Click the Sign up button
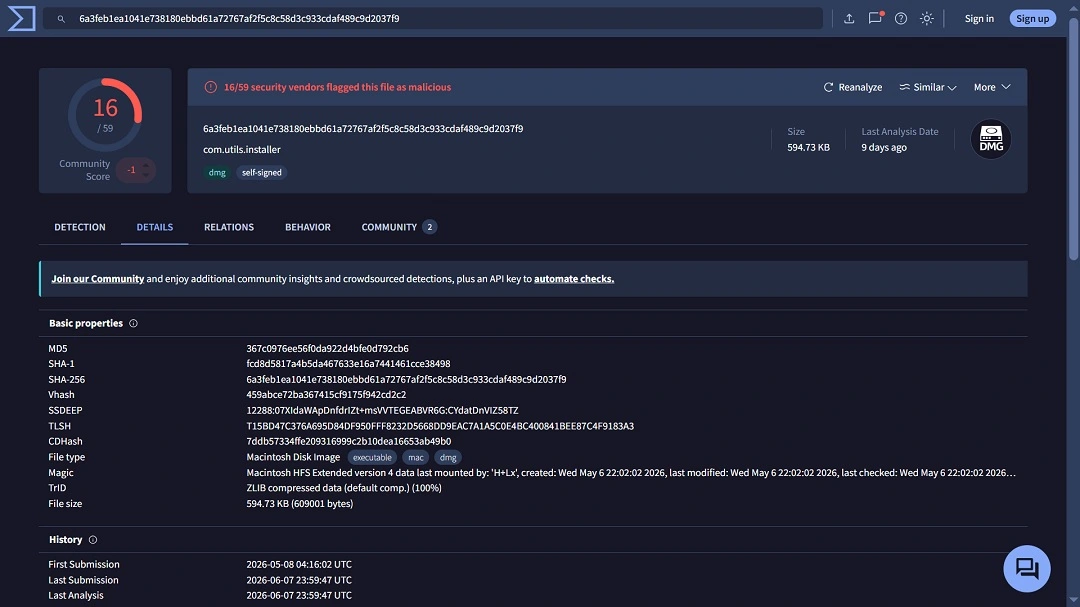1080x607 pixels. click(1032, 19)
